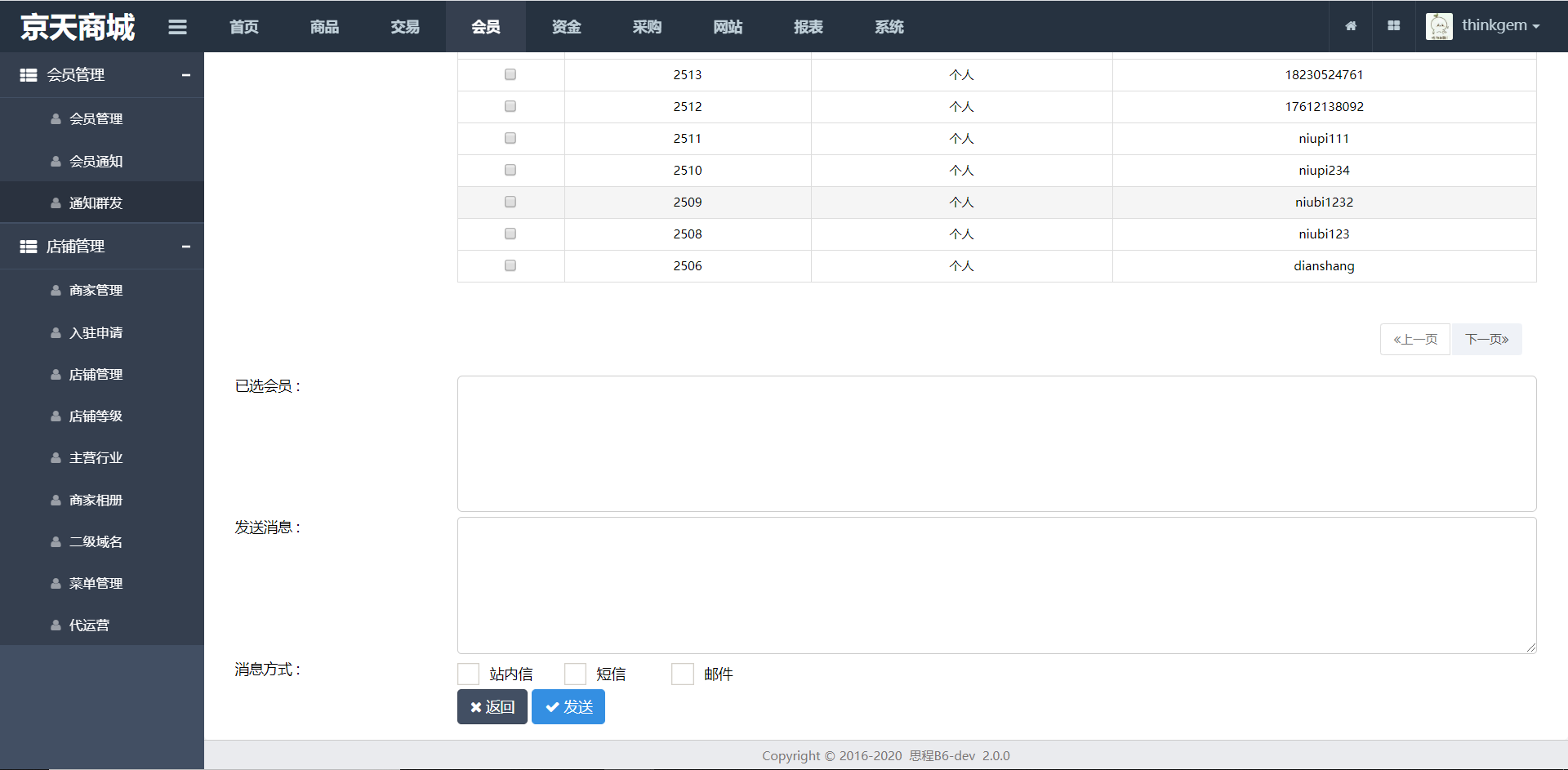The width and height of the screenshot is (1568, 770).
Task: Open 首页 in the top navigation
Action: (244, 27)
